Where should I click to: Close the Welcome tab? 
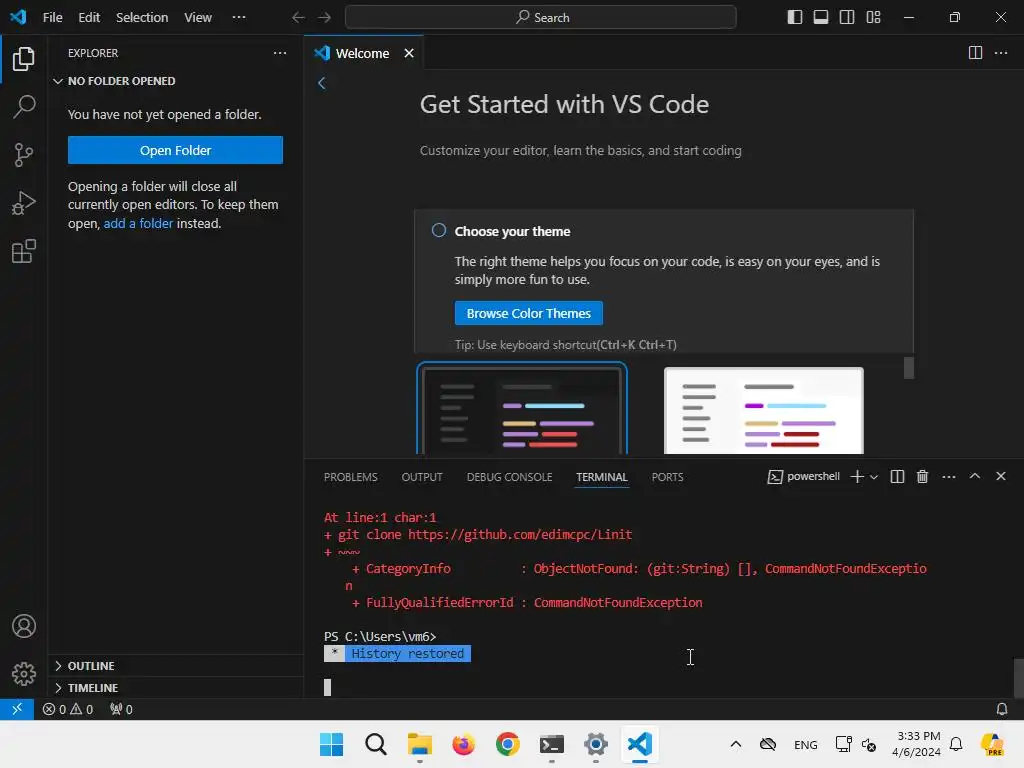[x=409, y=54]
